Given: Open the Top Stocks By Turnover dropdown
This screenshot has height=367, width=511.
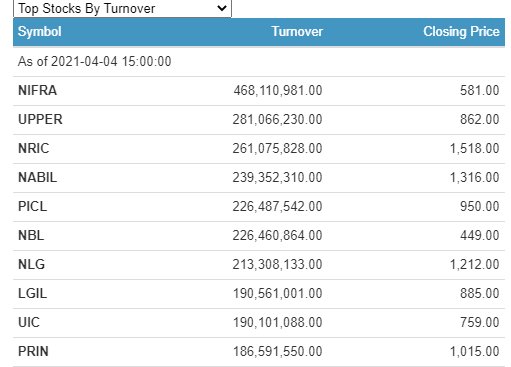Looking at the screenshot, I should tap(122, 8).
